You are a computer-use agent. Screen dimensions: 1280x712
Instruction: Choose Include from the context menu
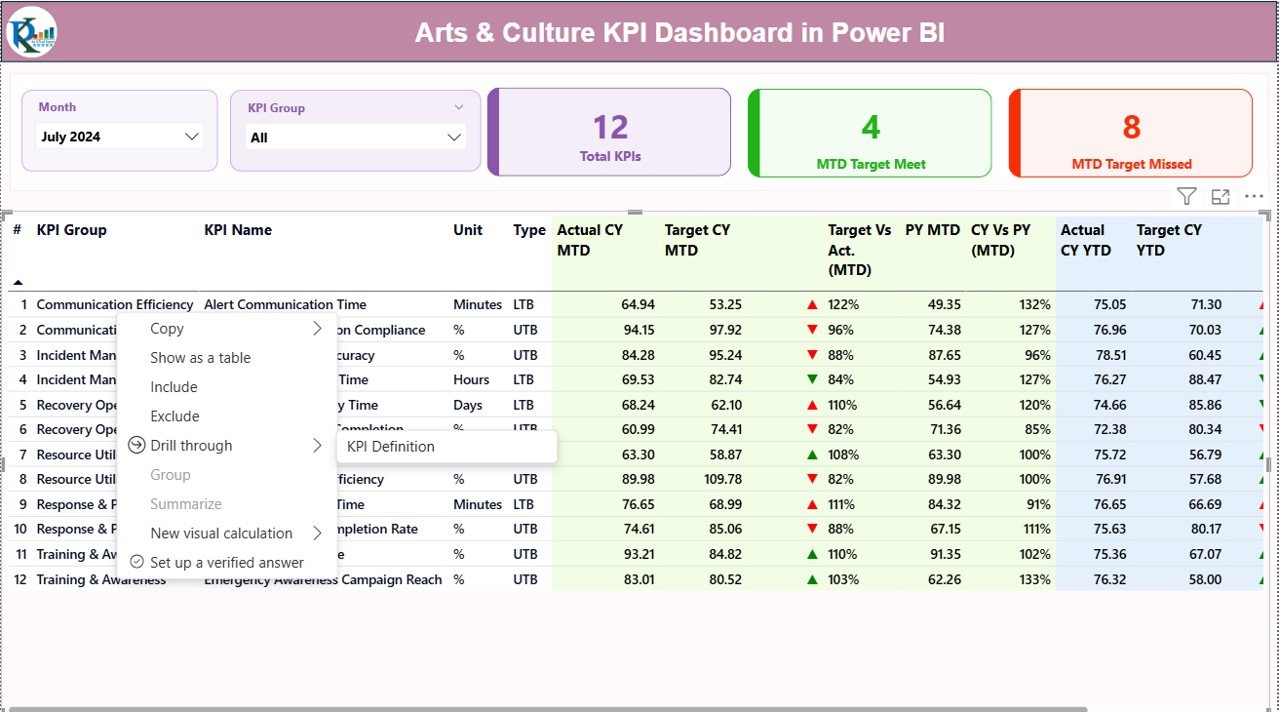[x=174, y=387]
